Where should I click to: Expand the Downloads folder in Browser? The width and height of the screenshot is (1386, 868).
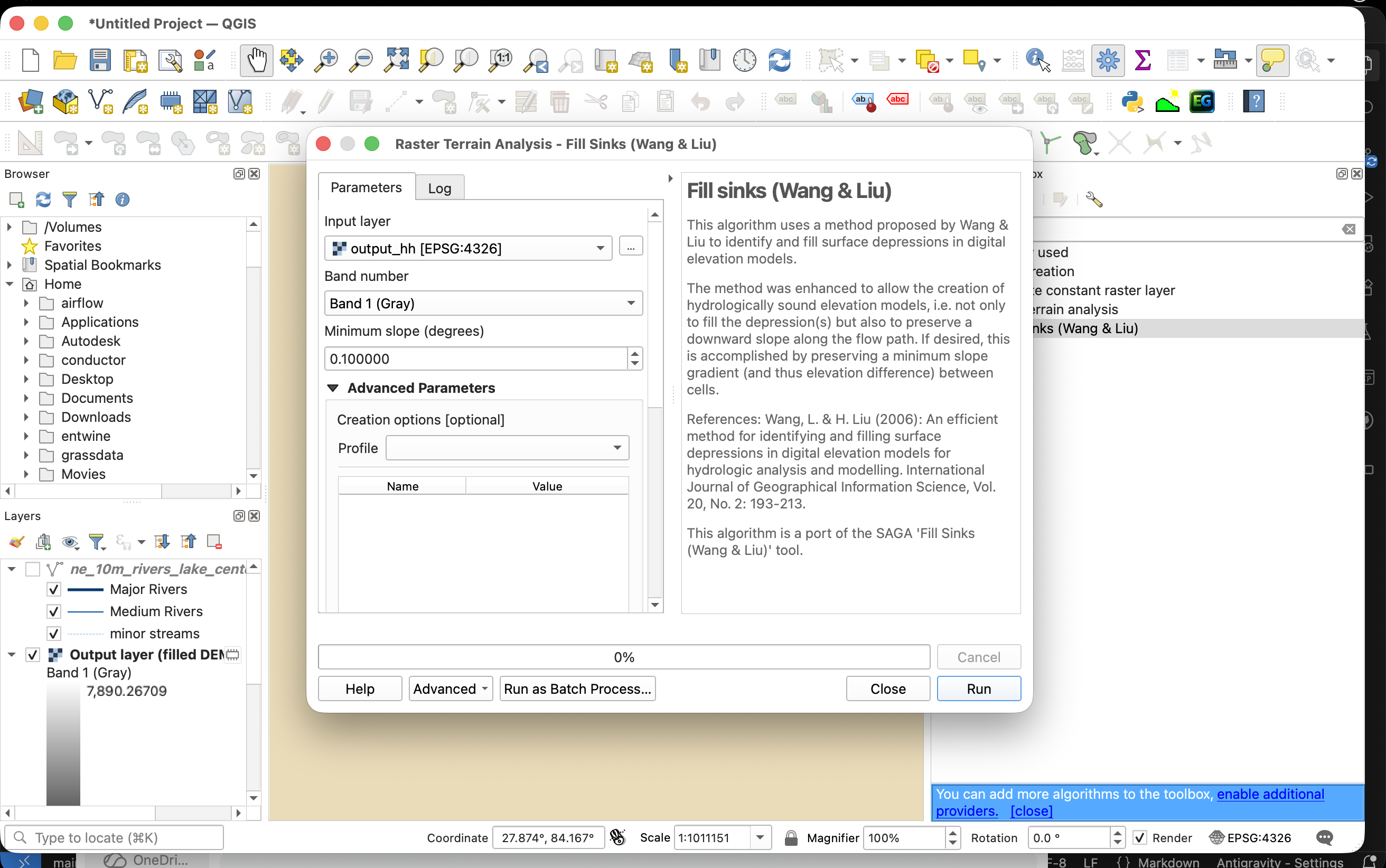(x=26, y=417)
